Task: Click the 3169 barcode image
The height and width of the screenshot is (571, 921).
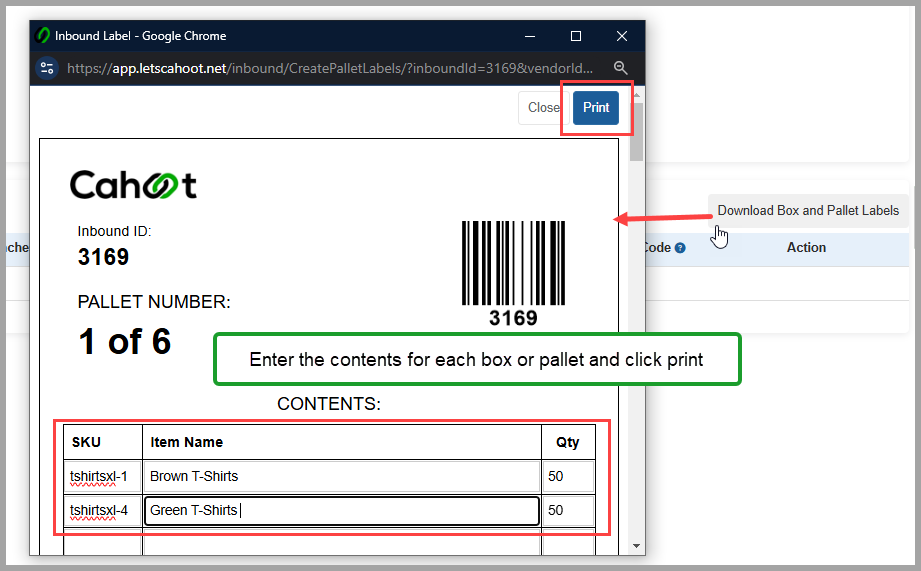Action: (513, 263)
